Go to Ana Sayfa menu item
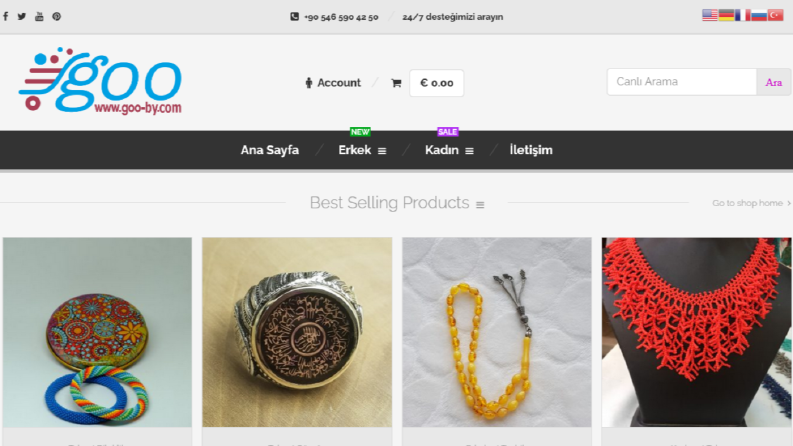The image size is (793, 446). point(270,150)
